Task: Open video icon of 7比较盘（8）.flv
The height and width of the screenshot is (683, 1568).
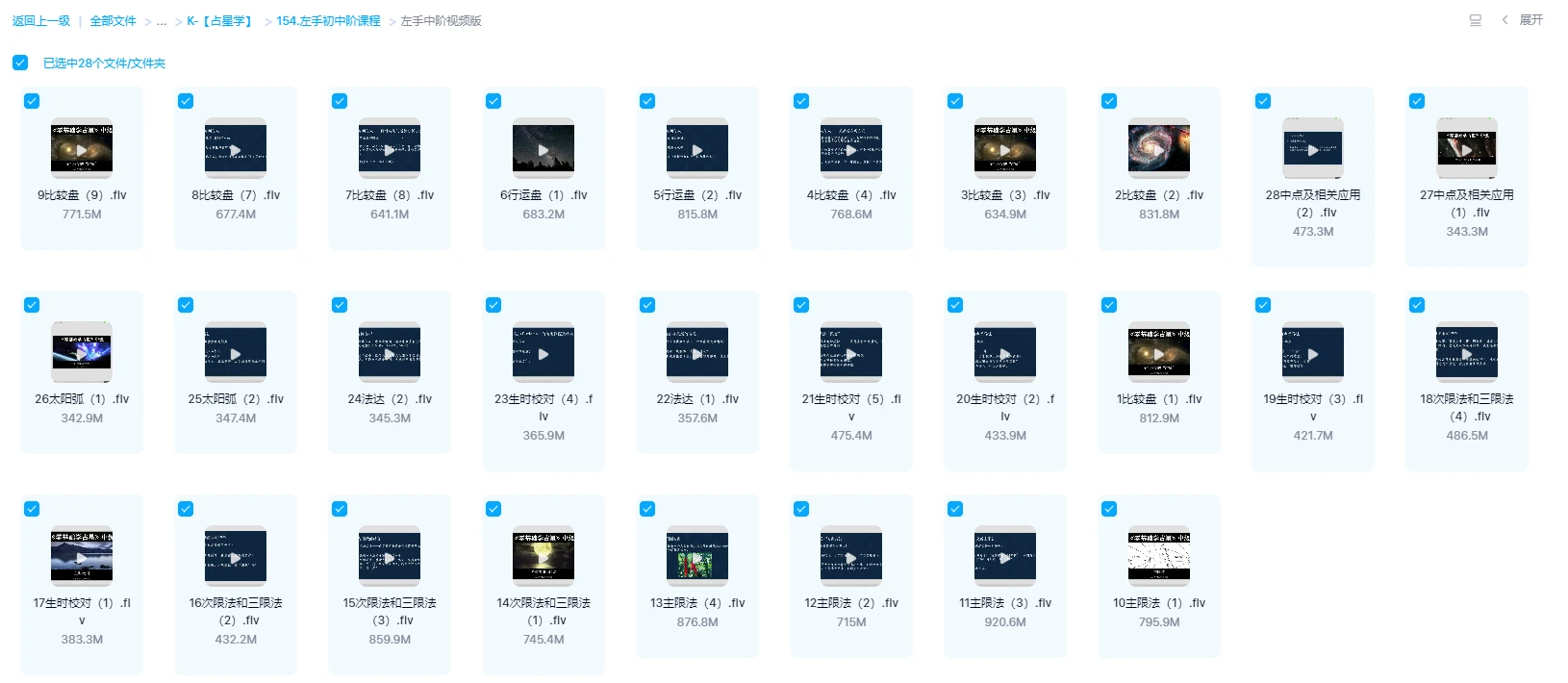Action: point(390,149)
